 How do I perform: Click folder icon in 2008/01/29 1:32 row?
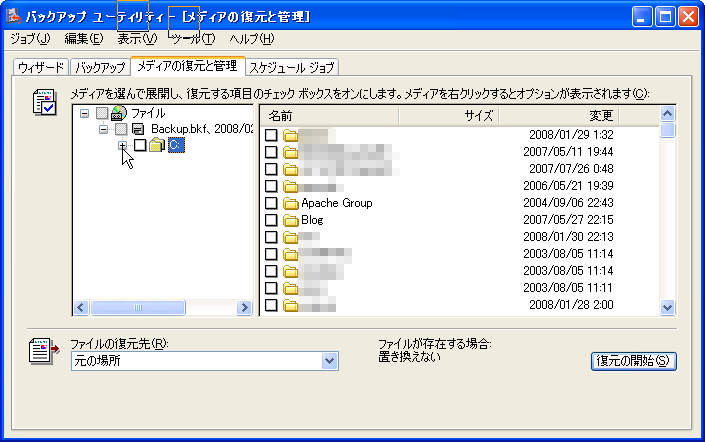(291, 135)
